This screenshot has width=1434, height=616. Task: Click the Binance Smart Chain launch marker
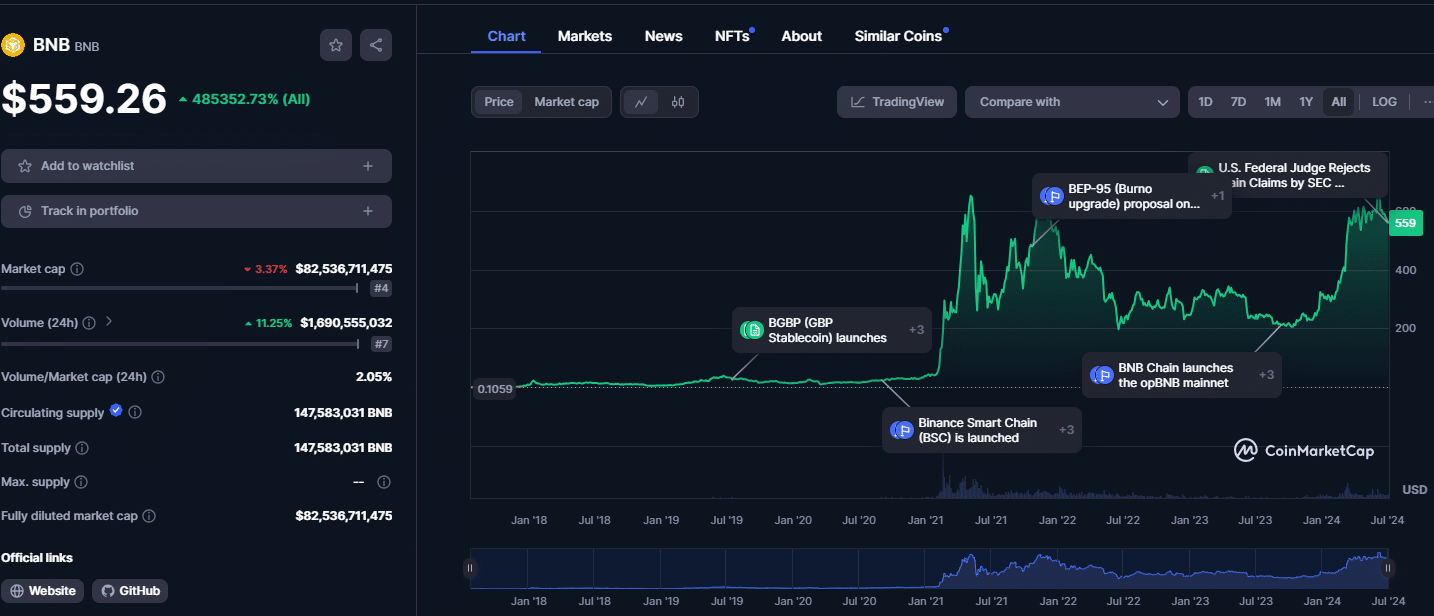(902, 430)
